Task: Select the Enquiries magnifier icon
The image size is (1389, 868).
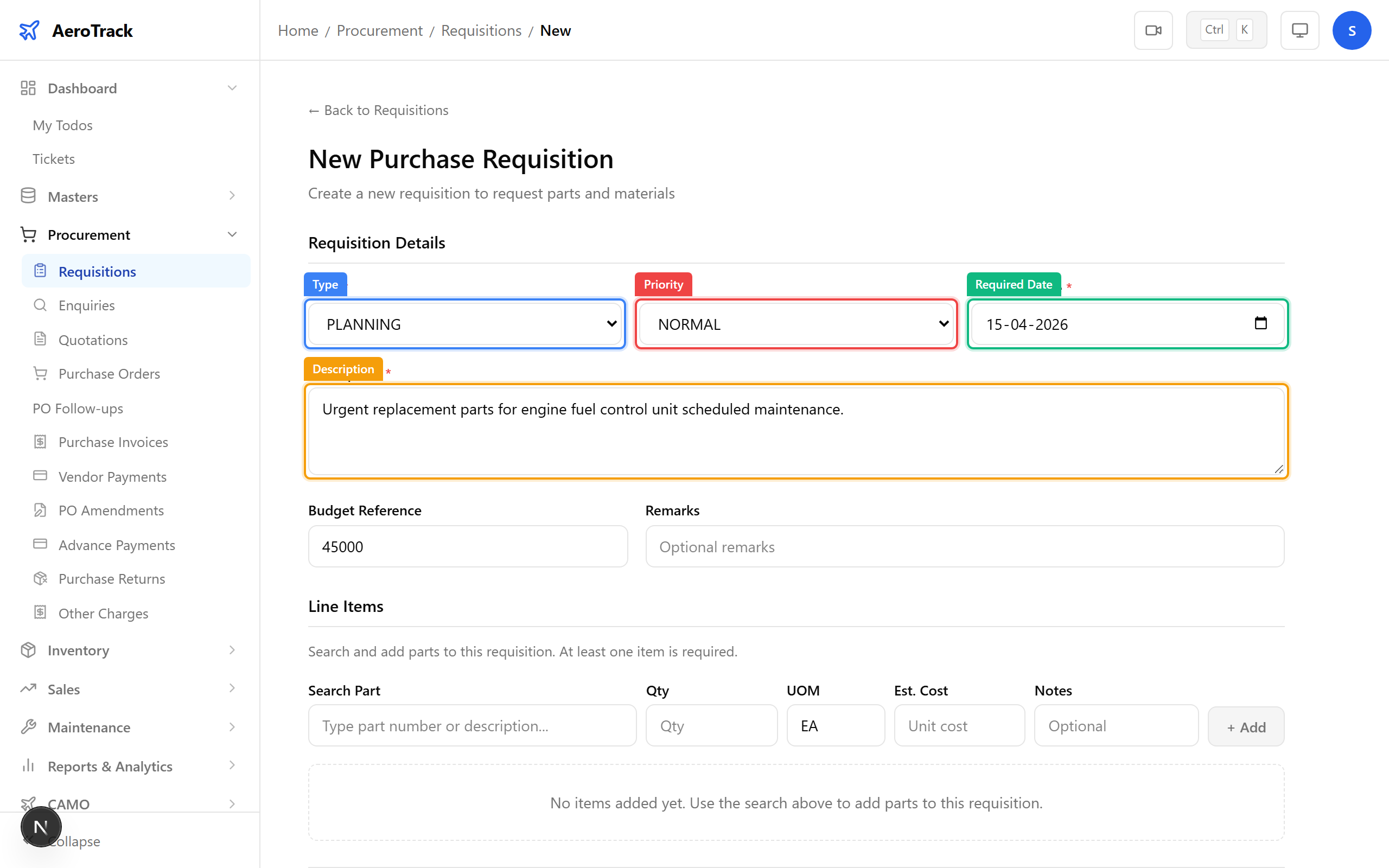Action: (40, 305)
